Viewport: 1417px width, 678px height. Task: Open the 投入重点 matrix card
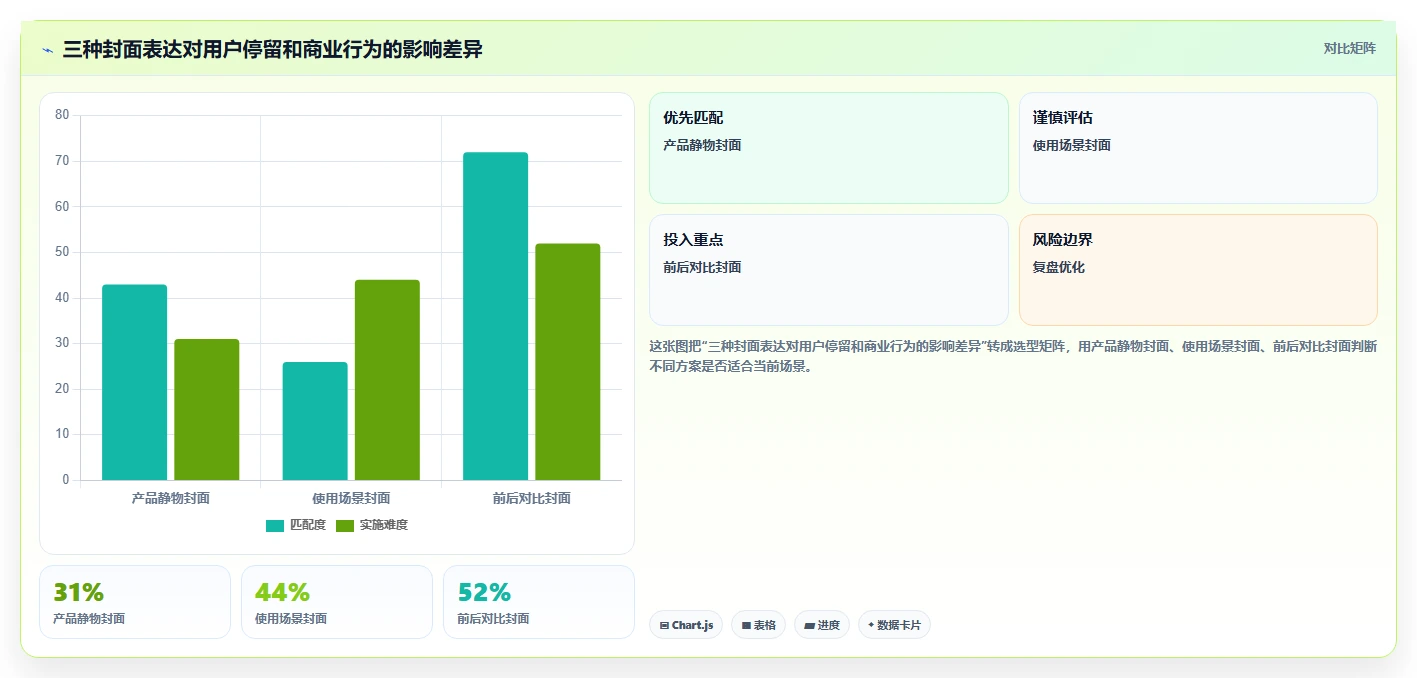[x=829, y=270]
